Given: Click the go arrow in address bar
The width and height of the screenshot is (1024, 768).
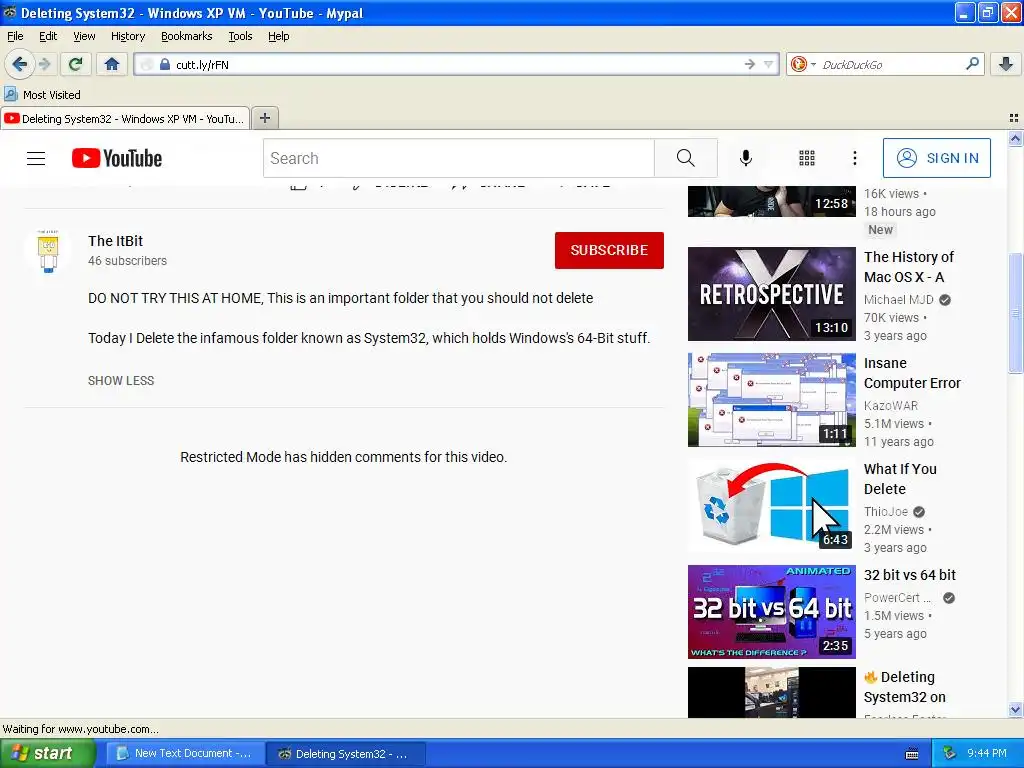Looking at the screenshot, I should point(750,64).
